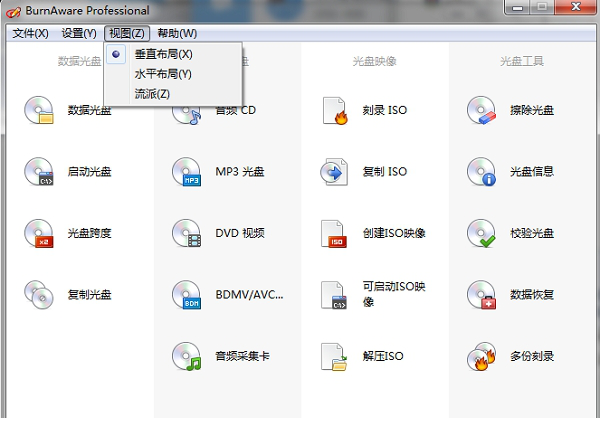Open the Data Recovery (数据恢复) icon
The width and height of the screenshot is (600, 434).
481,295
